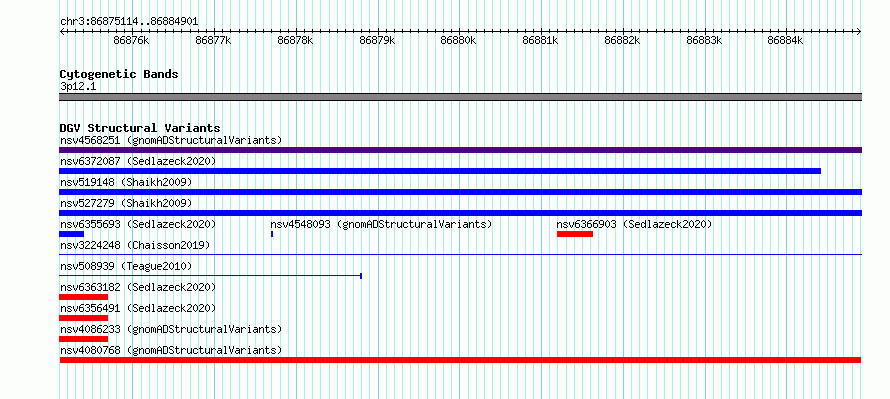This screenshot has height=399, width=890.
Task: Click ruler position 86879k
Action: point(377,40)
